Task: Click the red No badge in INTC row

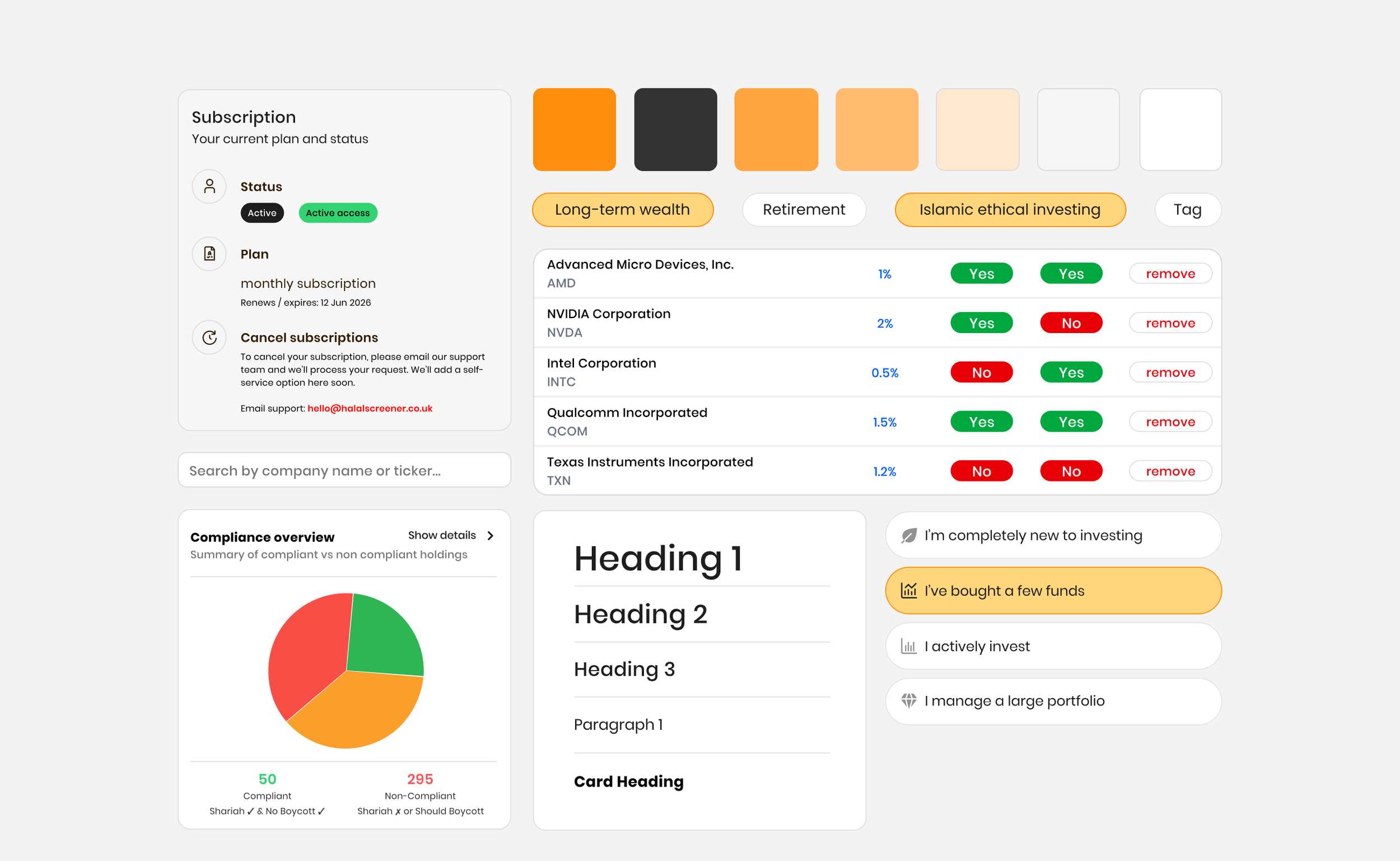Action: pos(981,372)
